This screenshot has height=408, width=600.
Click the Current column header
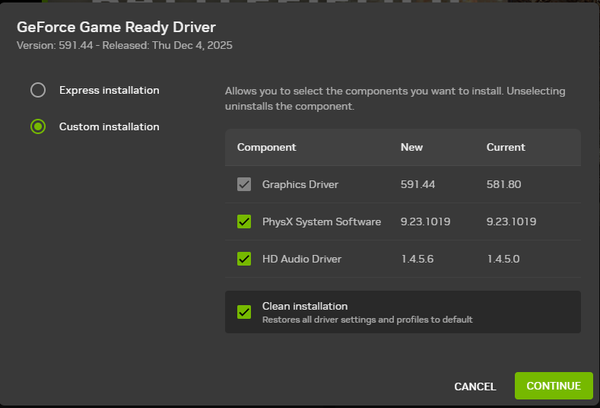coord(506,147)
